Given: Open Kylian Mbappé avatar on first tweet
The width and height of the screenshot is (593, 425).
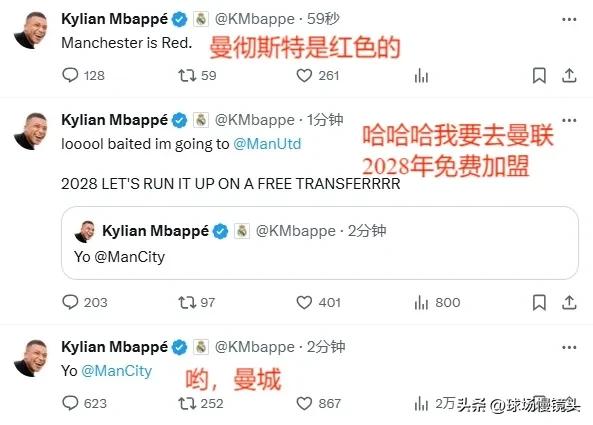Looking at the screenshot, I should tap(31, 30).
